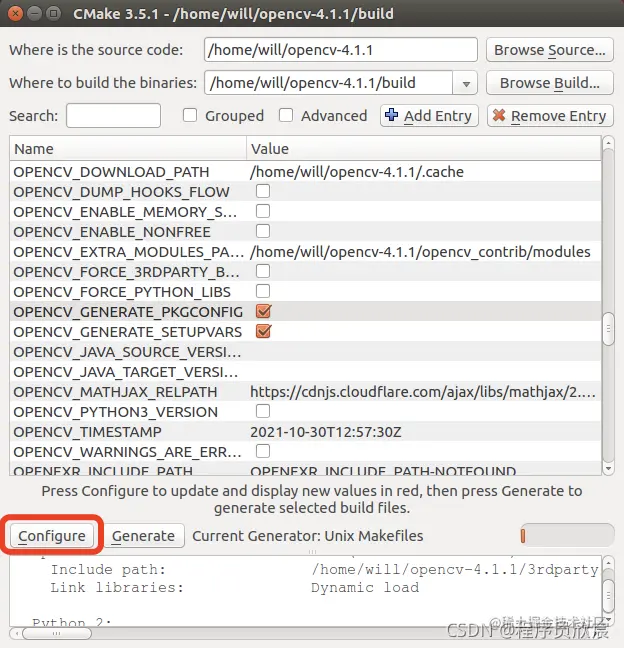This screenshot has width=624, height=648.
Task: Click the plus icon on Add Entry
Action: pyautogui.click(x=391, y=115)
